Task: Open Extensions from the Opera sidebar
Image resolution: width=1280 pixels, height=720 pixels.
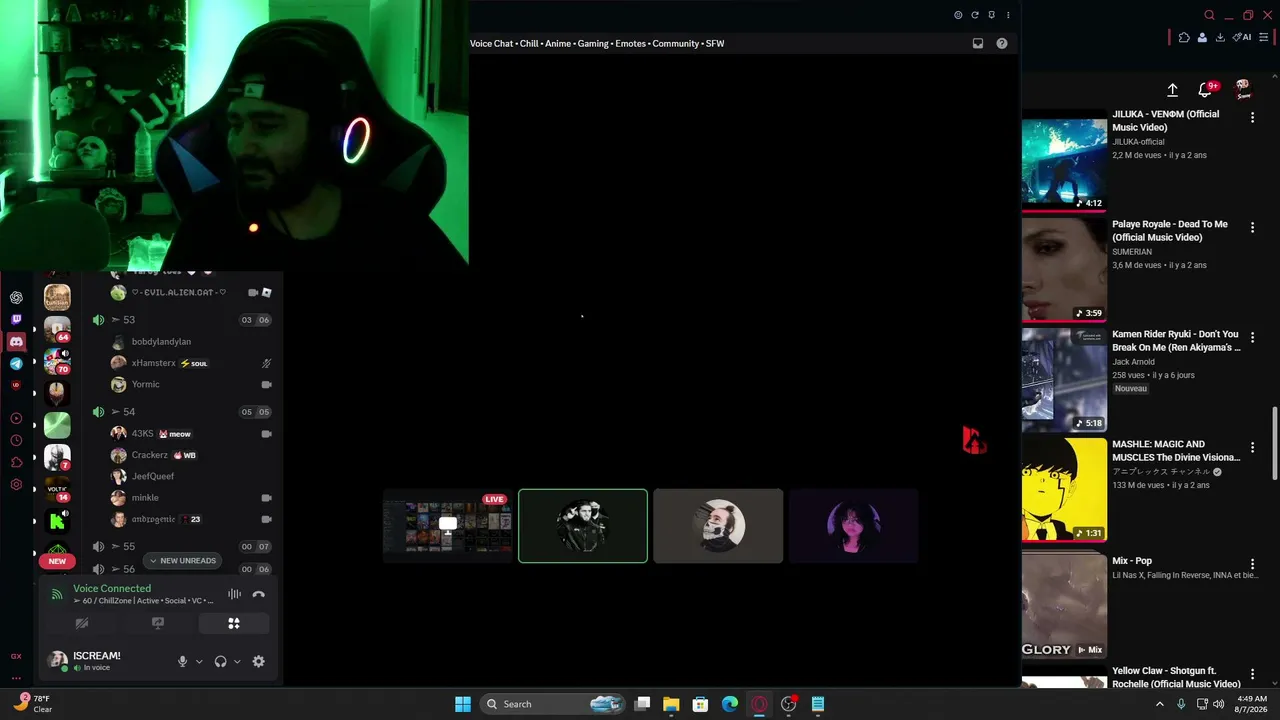Action: tap(16, 463)
